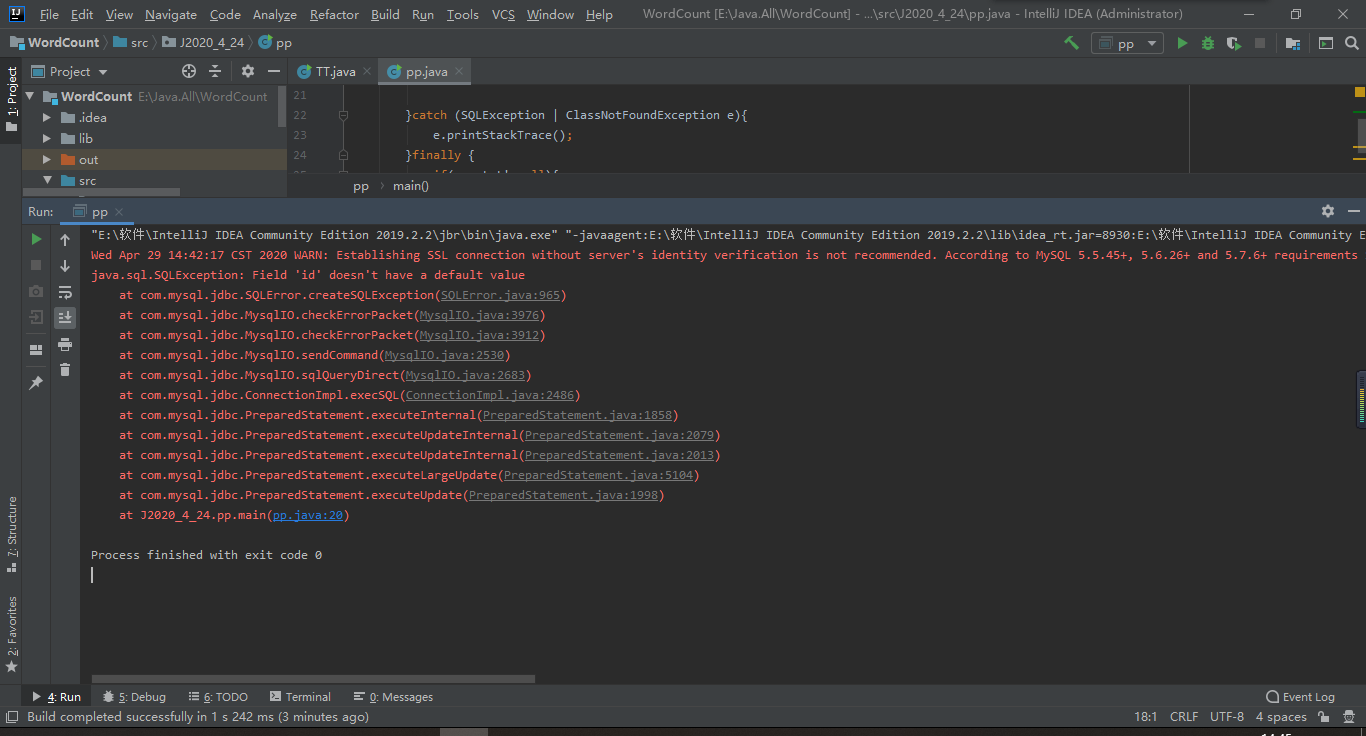Toggle the Structure side panel

click(x=12, y=534)
